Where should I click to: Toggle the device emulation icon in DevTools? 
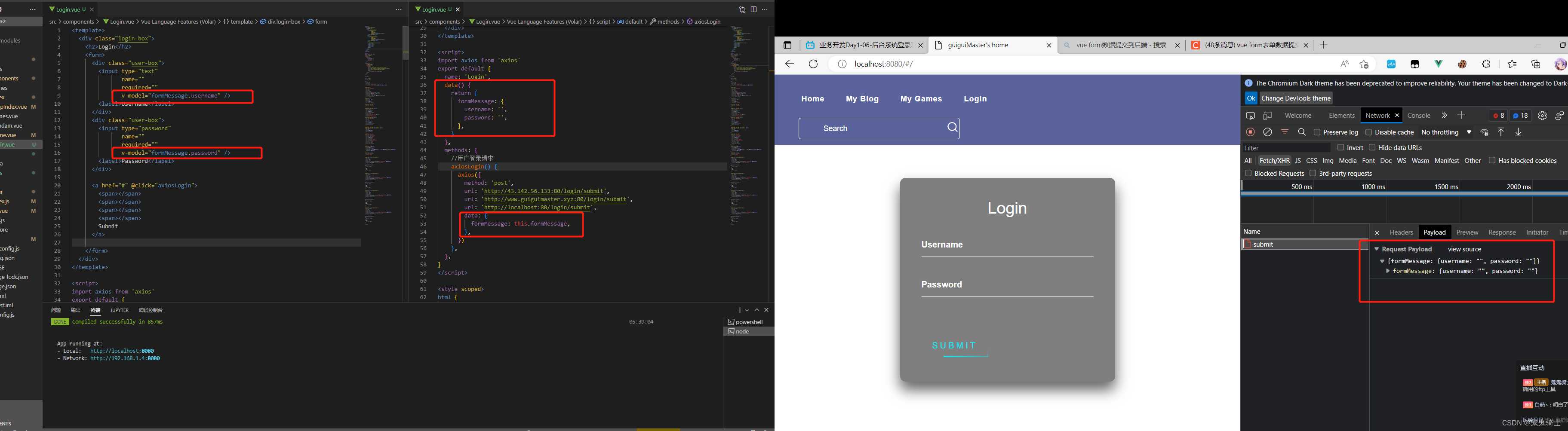click(x=1267, y=116)
